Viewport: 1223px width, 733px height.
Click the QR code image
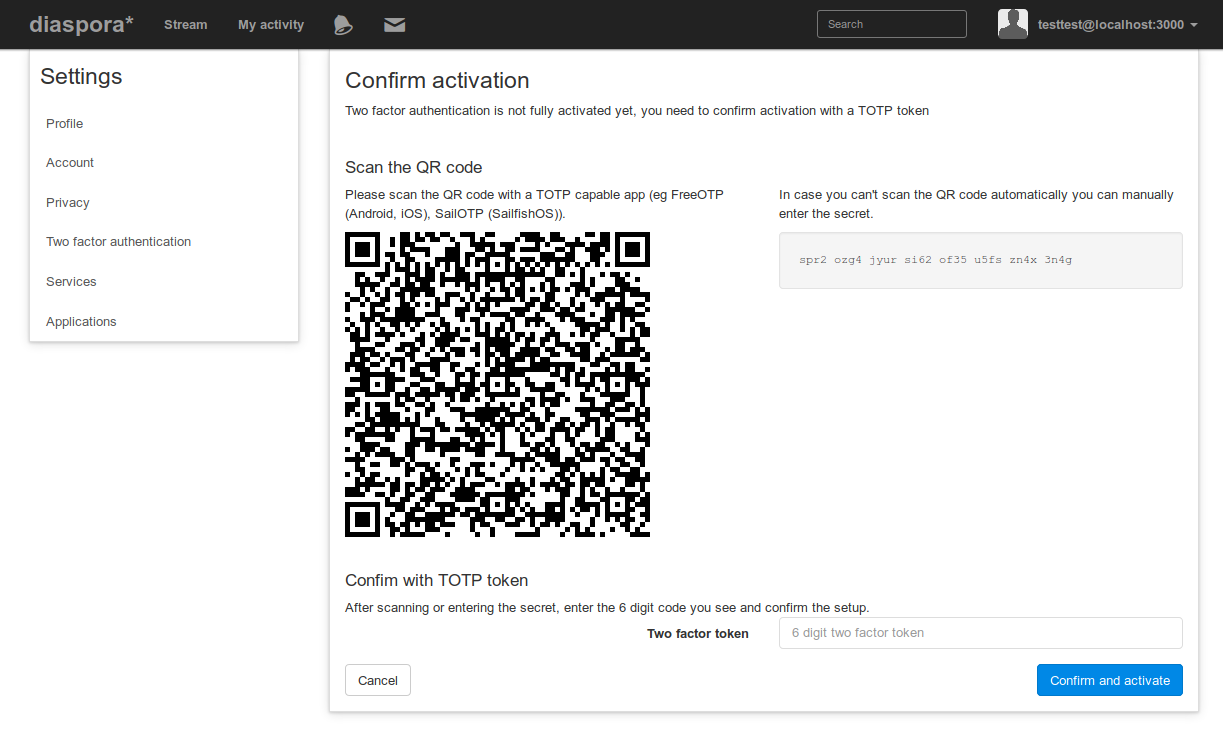(x=497, y=385)
